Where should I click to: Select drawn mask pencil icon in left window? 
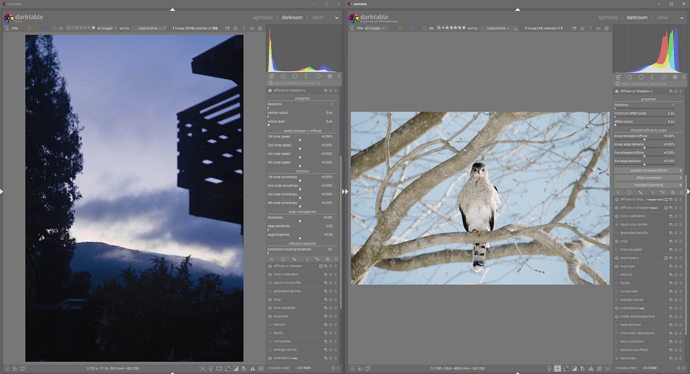point(294,259)
